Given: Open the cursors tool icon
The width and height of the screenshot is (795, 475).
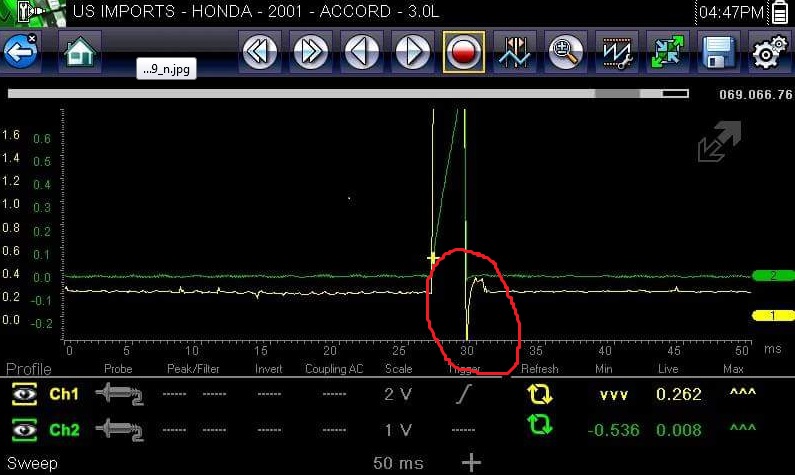Looking at the screenshot, I should pos(515,52).
